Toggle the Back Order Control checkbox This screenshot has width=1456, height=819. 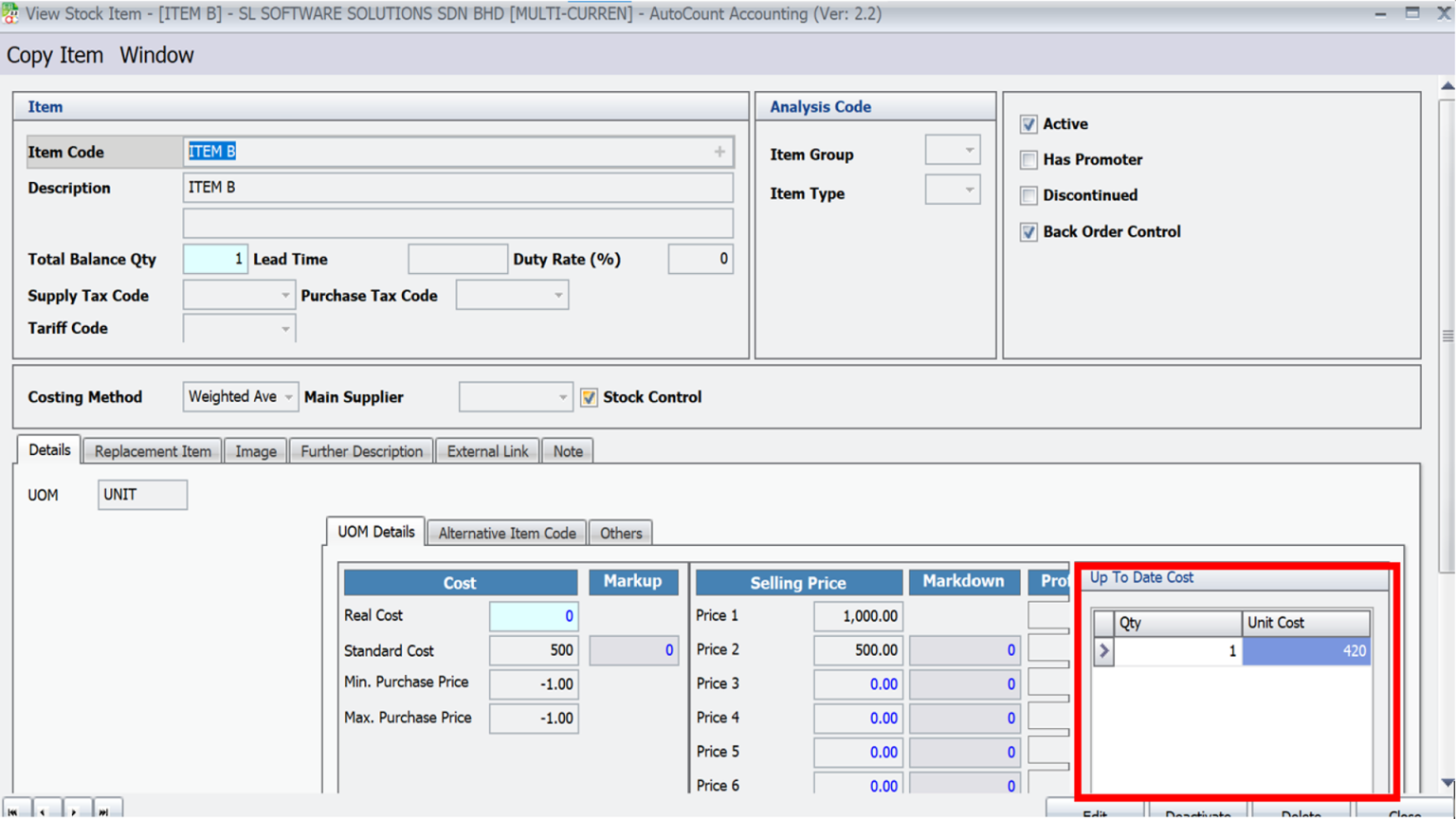pos(1028,232)
